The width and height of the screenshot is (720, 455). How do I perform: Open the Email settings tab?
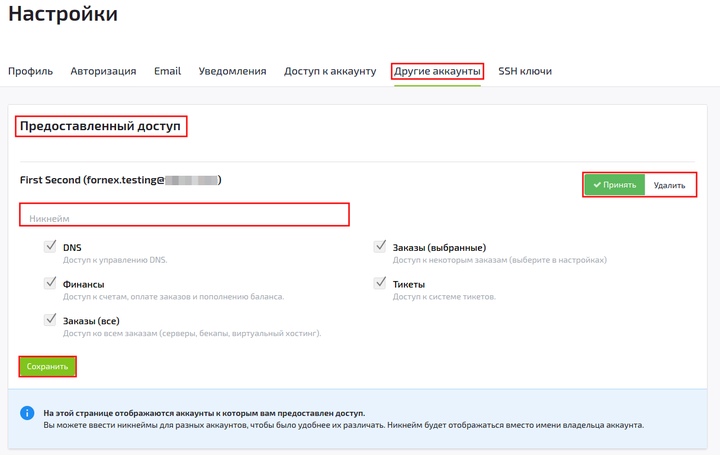[167, 71]
